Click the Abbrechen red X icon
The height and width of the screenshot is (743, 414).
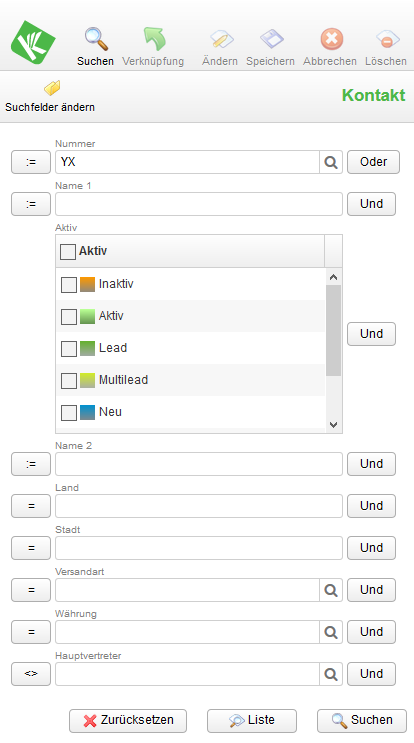tap(332, 39)
